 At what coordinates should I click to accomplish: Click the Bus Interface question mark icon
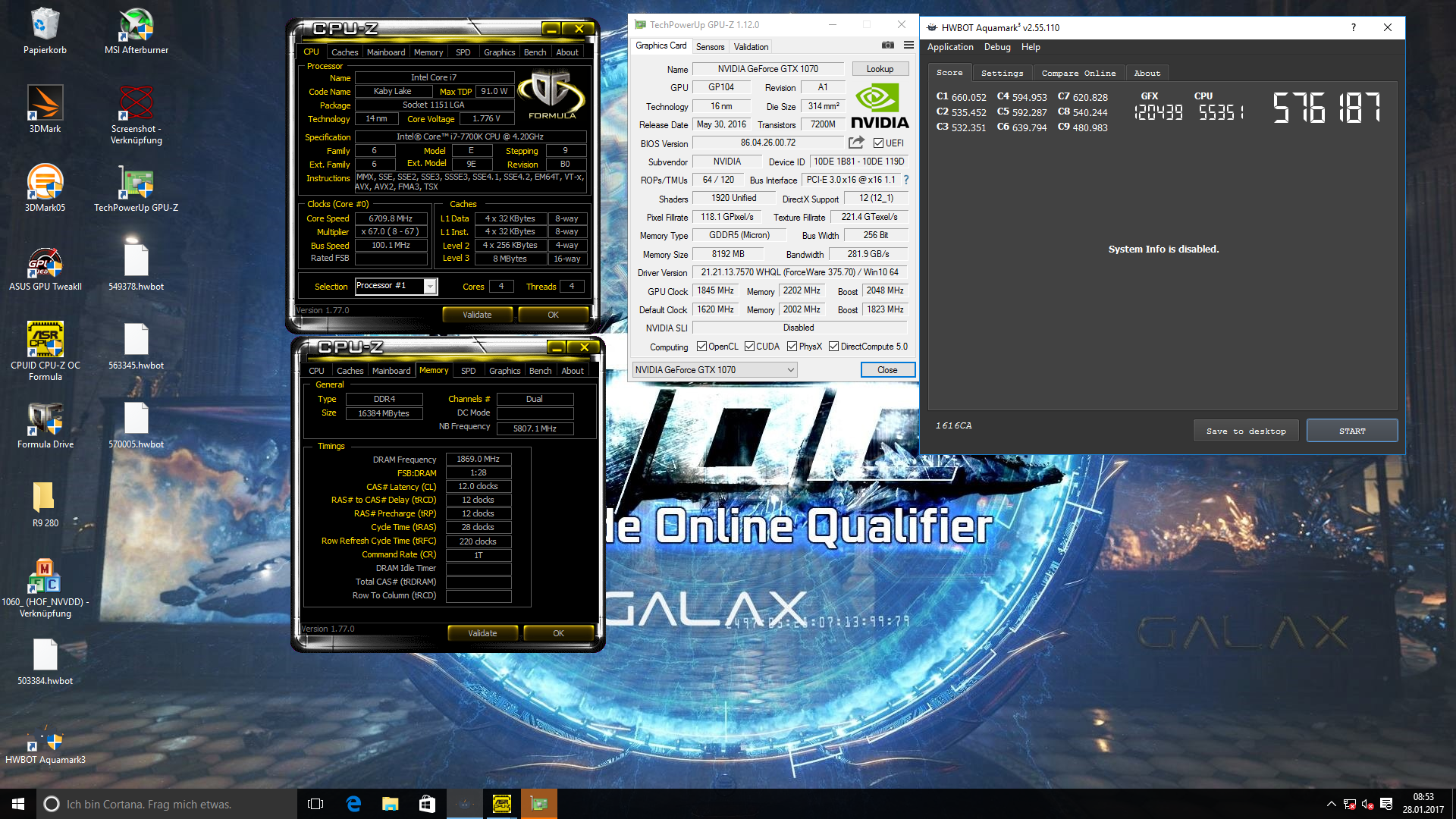tap(905, 180)
